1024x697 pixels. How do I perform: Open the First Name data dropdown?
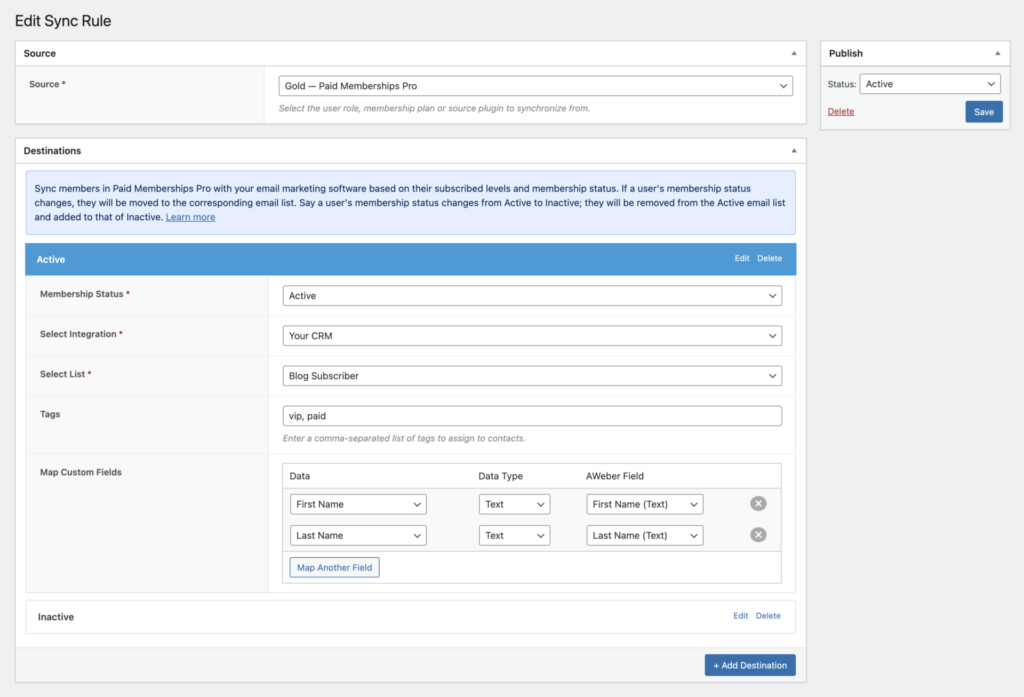[x=358, y=504]
